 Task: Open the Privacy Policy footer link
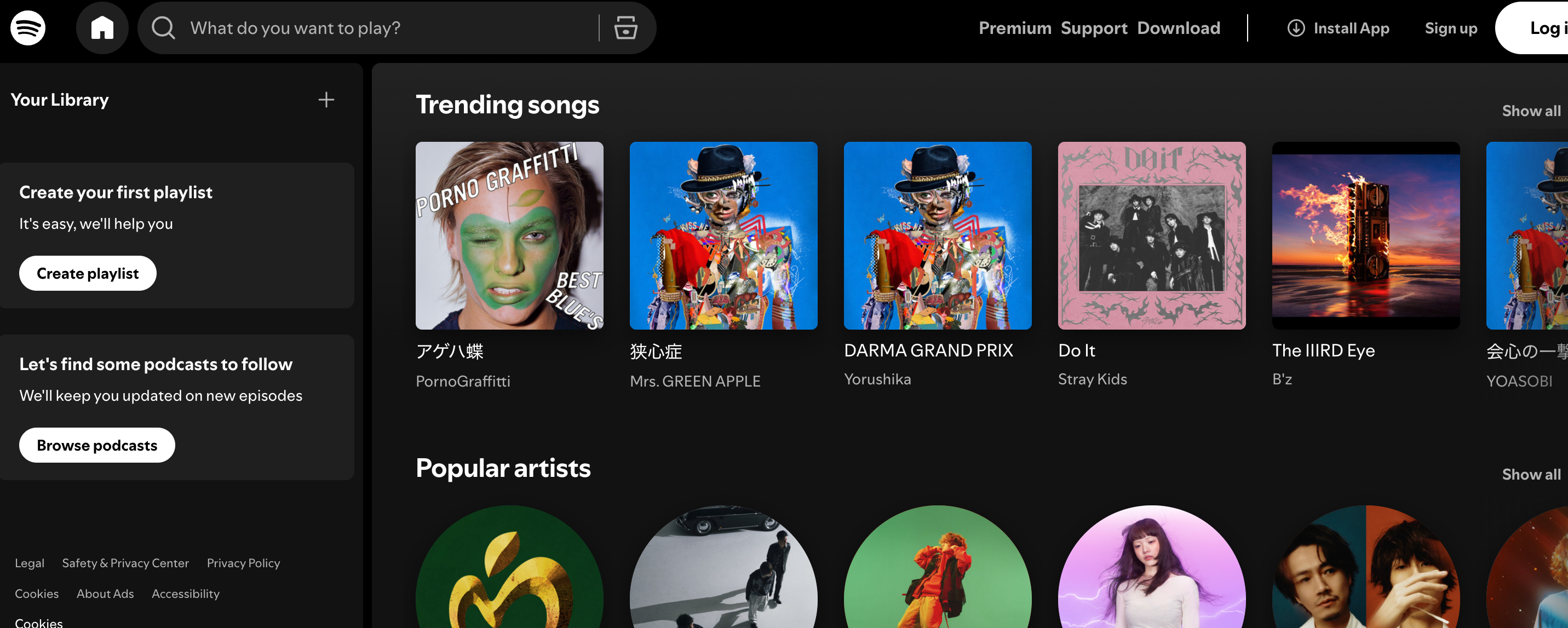click(244, 563)
